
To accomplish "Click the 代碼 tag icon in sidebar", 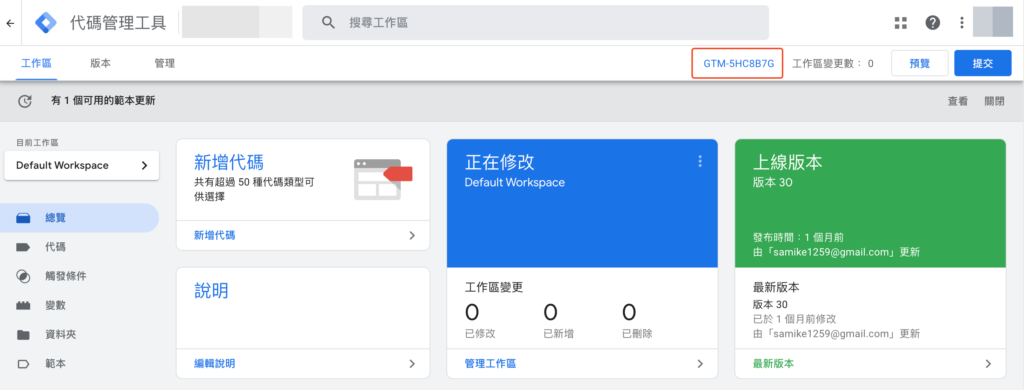I will pos(24,248).
